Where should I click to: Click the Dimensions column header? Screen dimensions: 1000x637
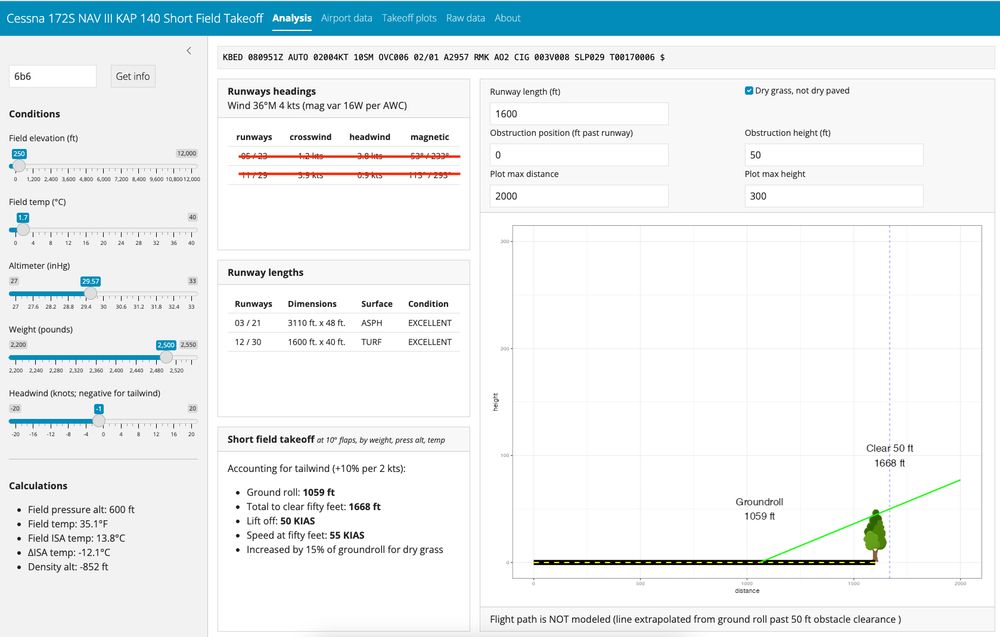pyautogui.click(x=312, y=304)
